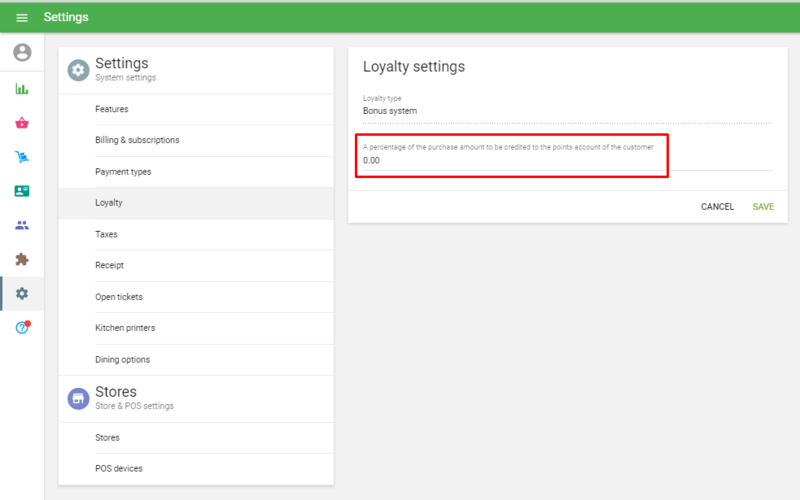Click the SAVE button

pyautogui.click(x=763, y=207)
